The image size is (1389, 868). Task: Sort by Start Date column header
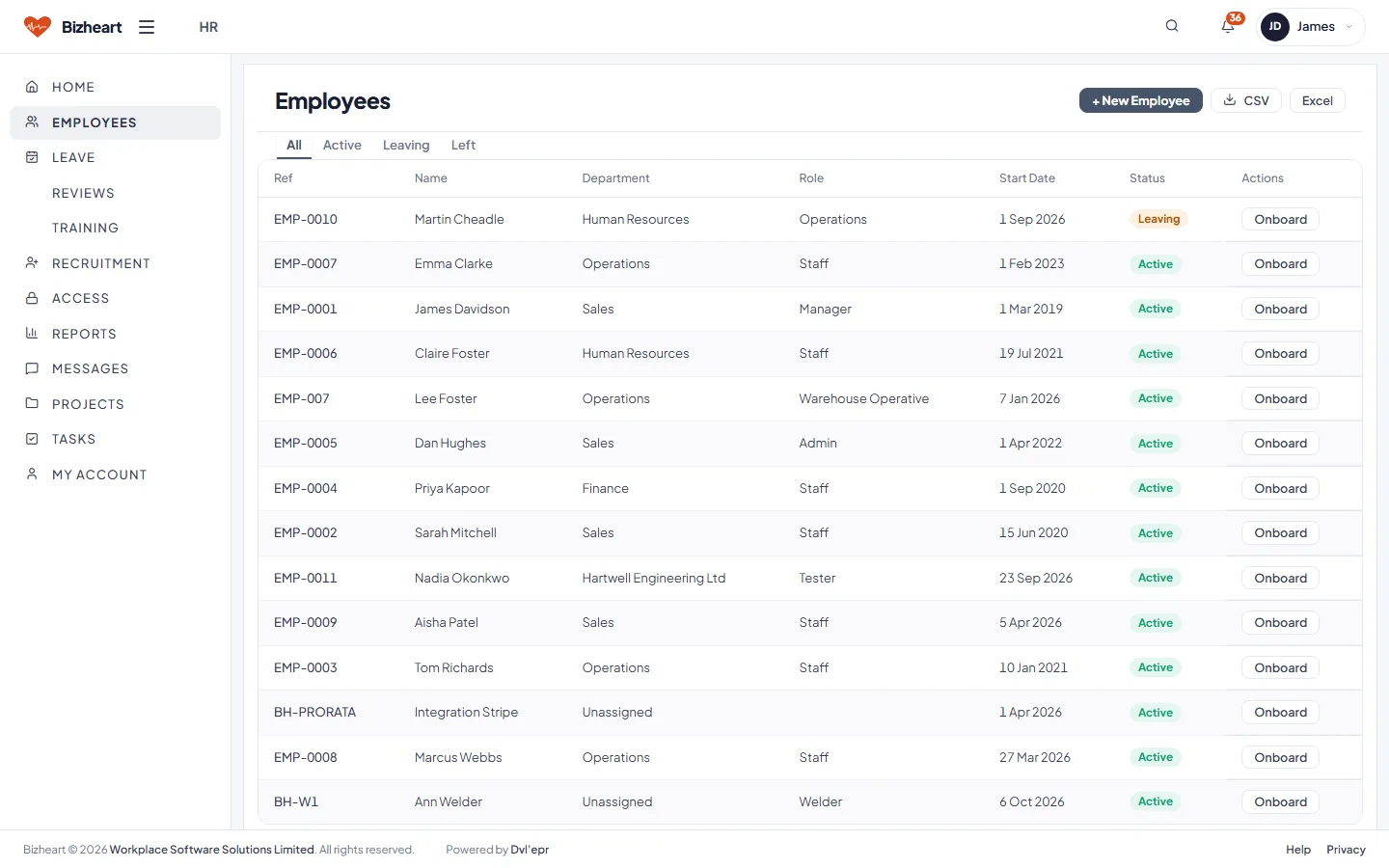coord(1027,178)
